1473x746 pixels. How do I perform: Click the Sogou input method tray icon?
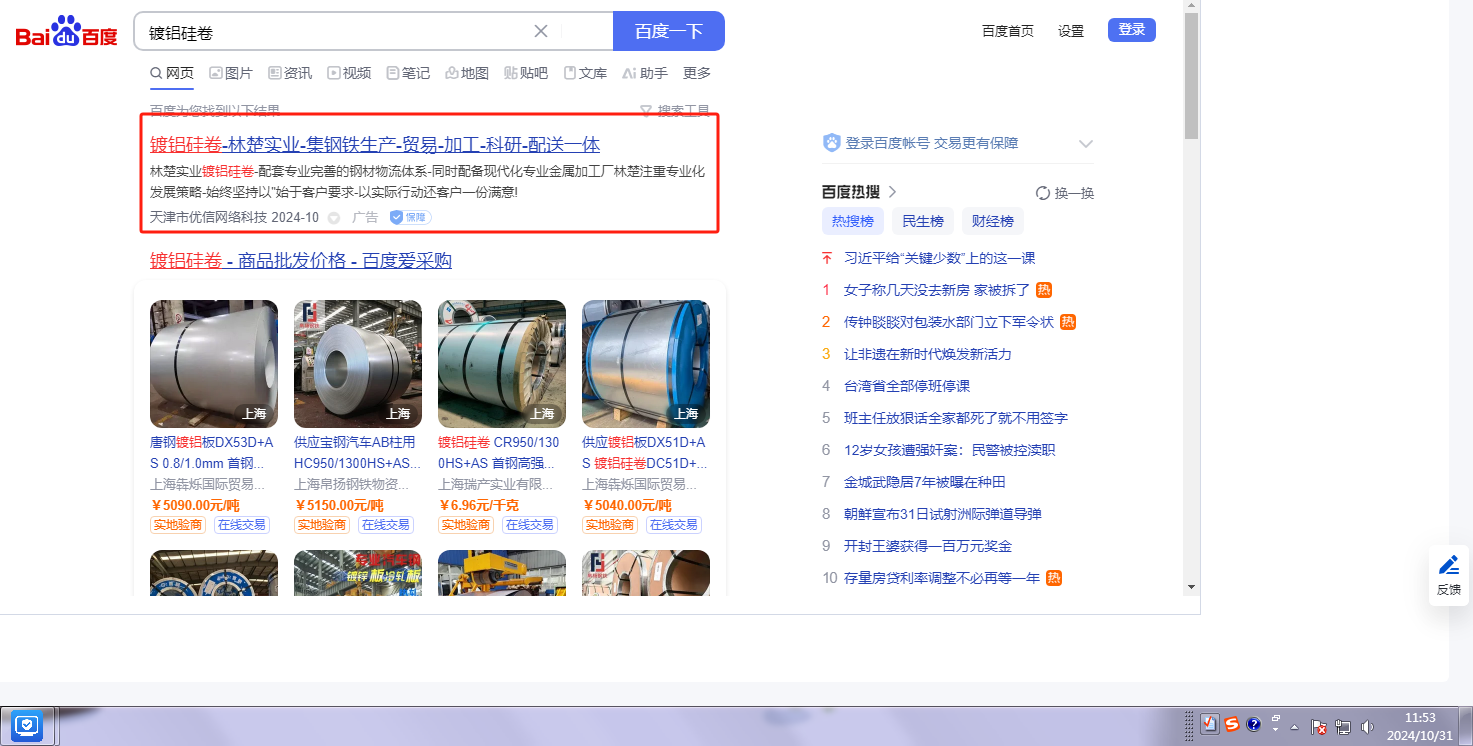[1232, 725]
